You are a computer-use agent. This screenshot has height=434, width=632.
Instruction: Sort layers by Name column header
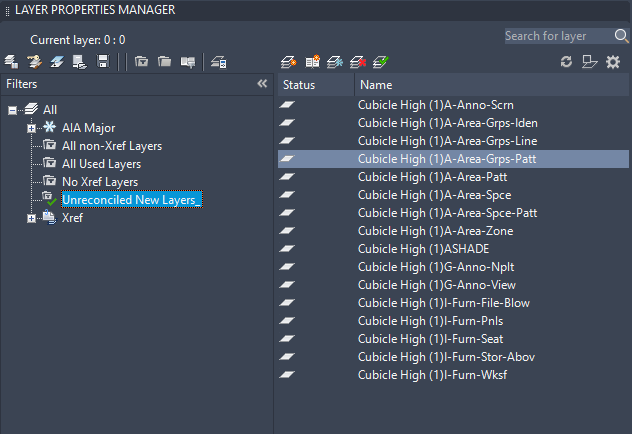[376, 85]
